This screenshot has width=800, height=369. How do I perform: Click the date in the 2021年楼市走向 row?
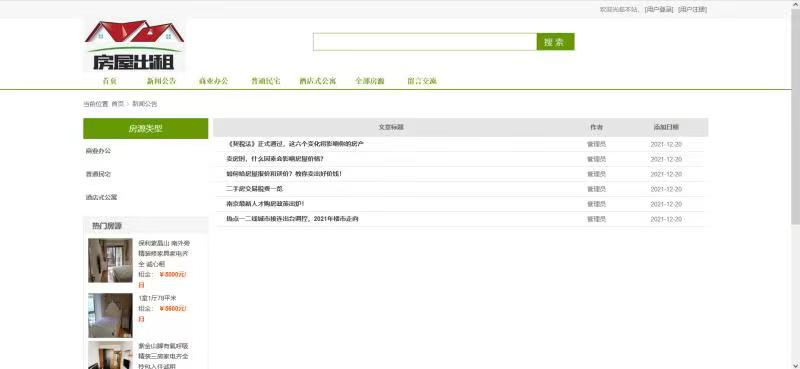[x=666, y=219]
